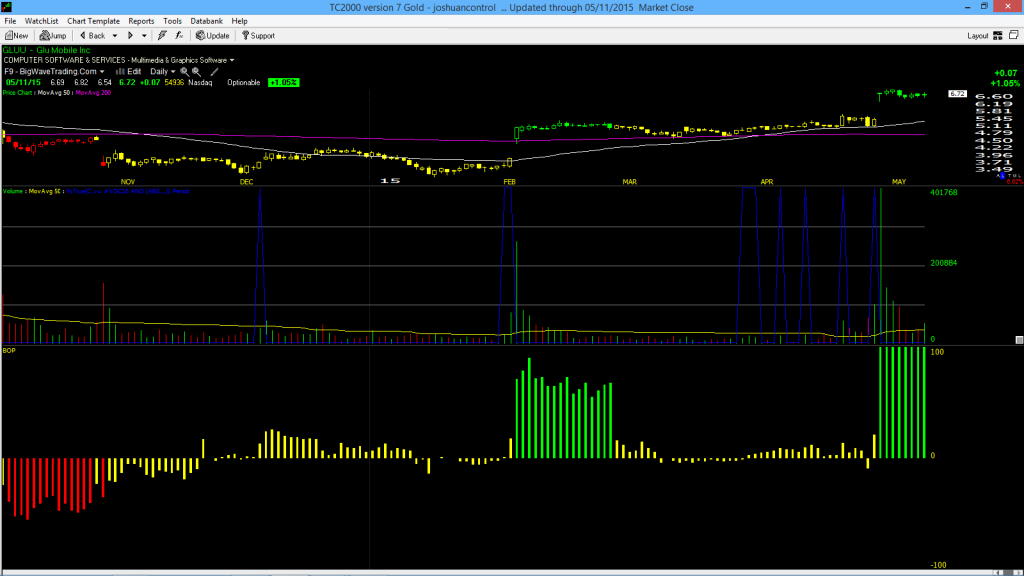
Task: Click the Layout grid icon
Action: (998, 35)
